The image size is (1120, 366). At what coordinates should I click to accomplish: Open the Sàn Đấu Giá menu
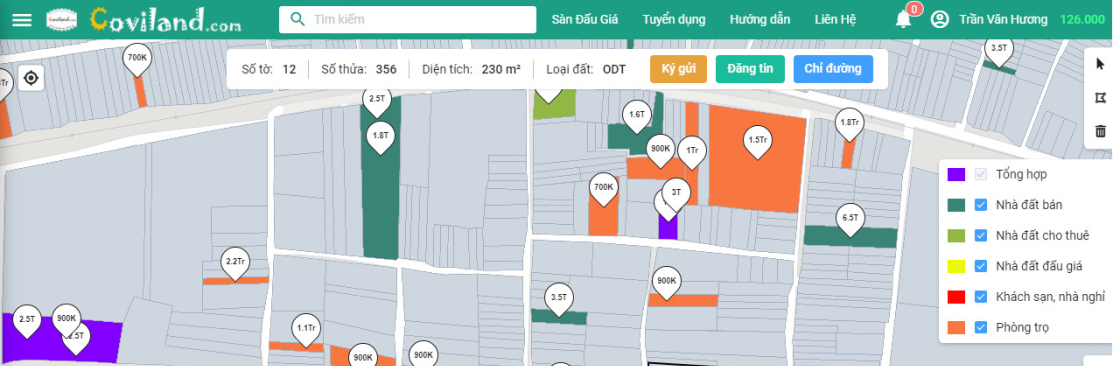584,19
